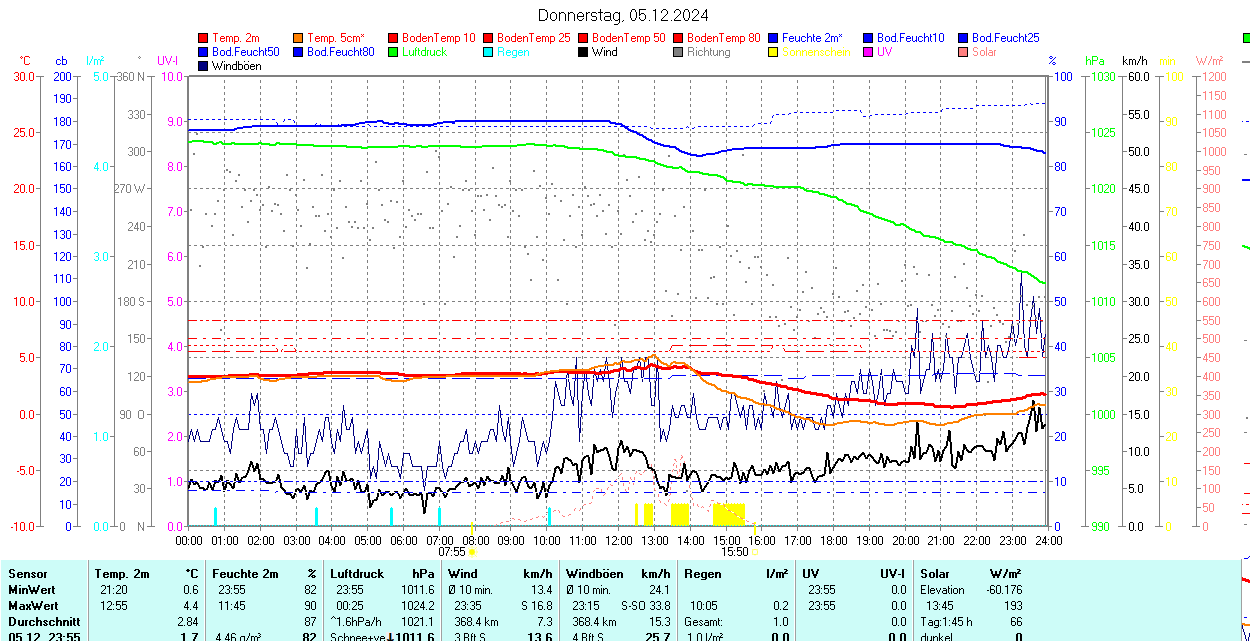The image size is (1250, 641).
Task: Select the green Luftdruck legend square
Action: click(x=394, y=52)
